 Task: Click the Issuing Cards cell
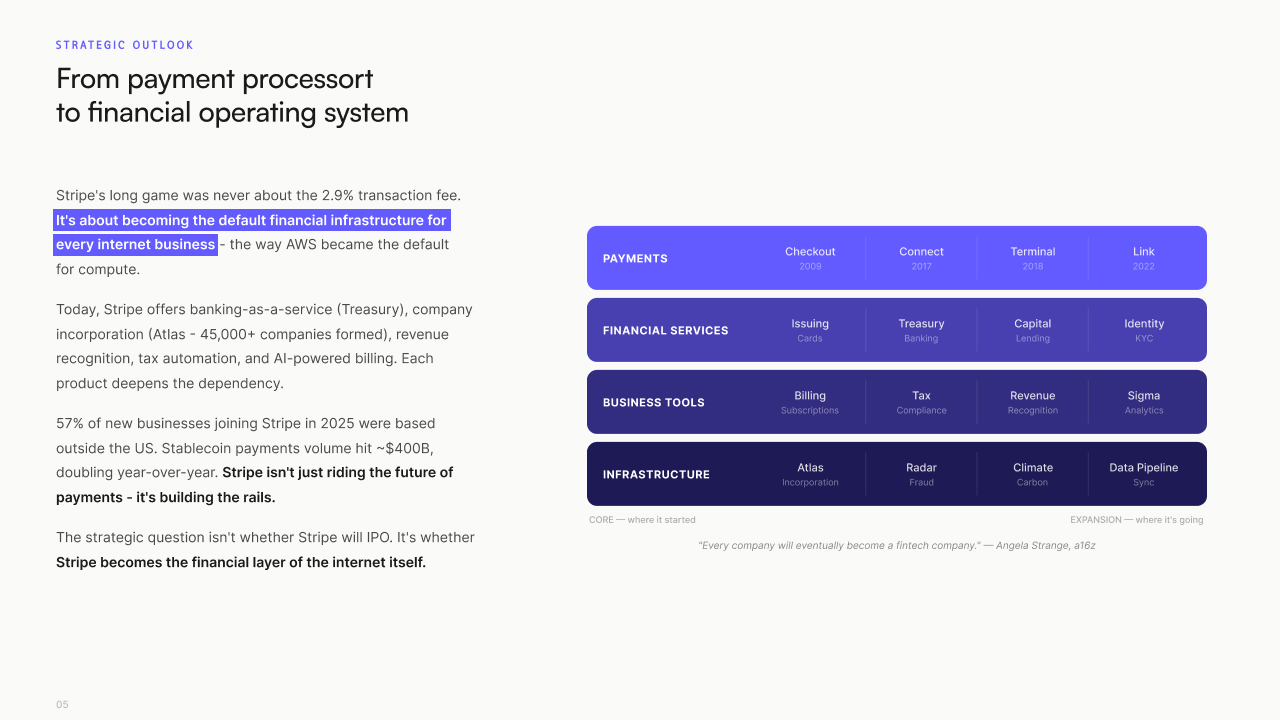[810, 330]
